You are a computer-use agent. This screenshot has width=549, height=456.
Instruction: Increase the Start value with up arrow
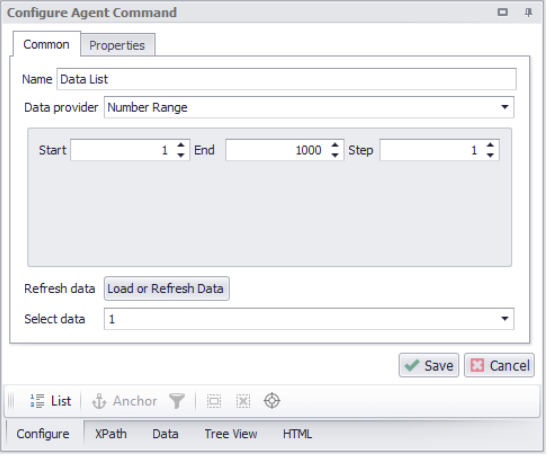(x=181, y=145)
